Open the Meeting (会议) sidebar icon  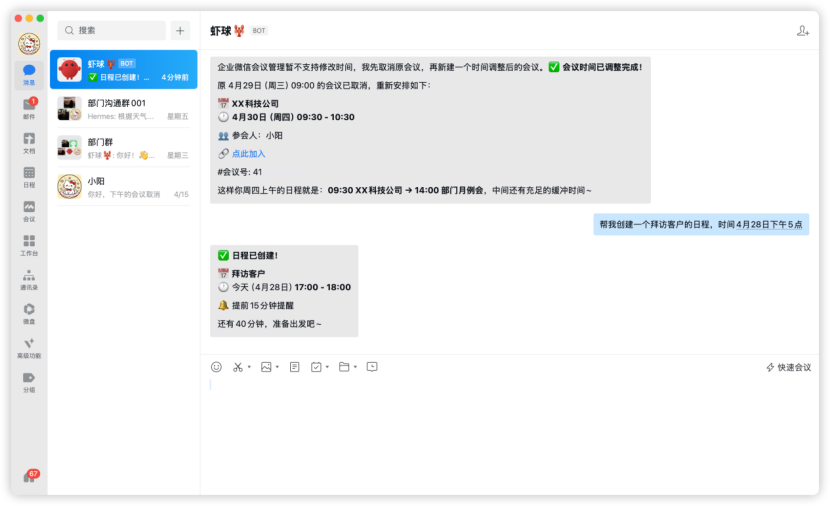29,211
